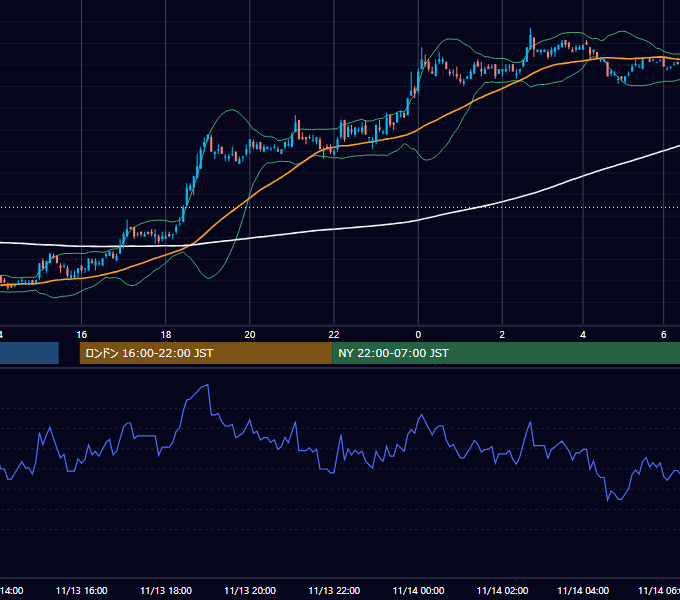Click the 0 hour label on price chart axis
Viewport: 680px width, 600px height.
click(418, 335)
